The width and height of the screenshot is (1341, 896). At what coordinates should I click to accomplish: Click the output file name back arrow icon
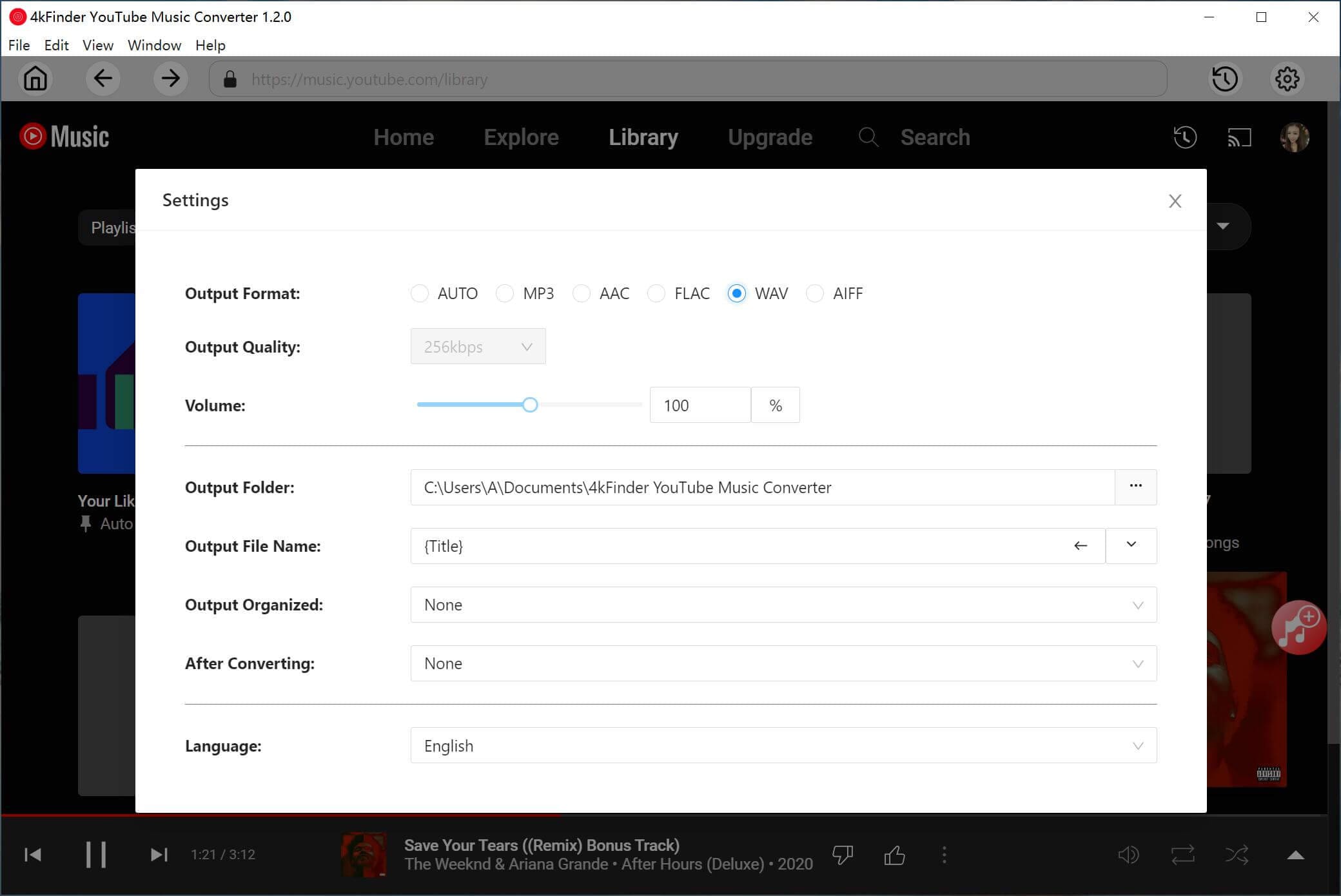tap(1080, 545)
